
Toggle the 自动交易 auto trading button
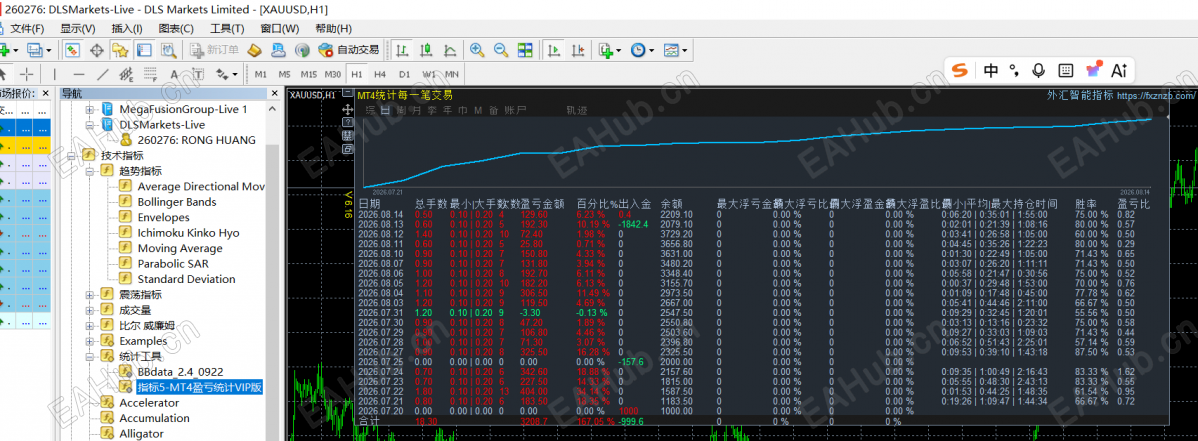click(348, 50)
